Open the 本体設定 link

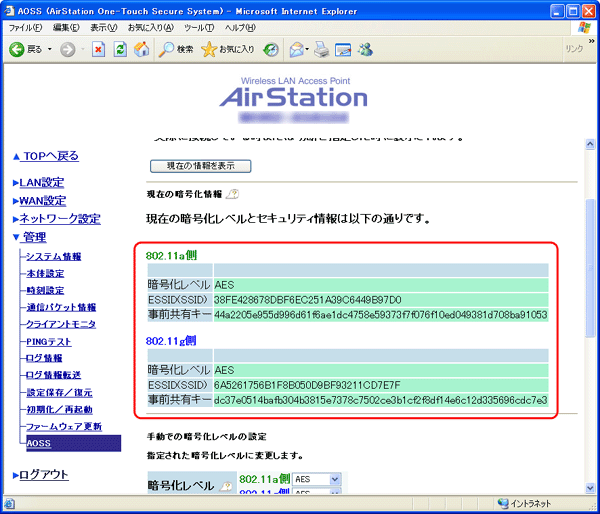point(45,273)
